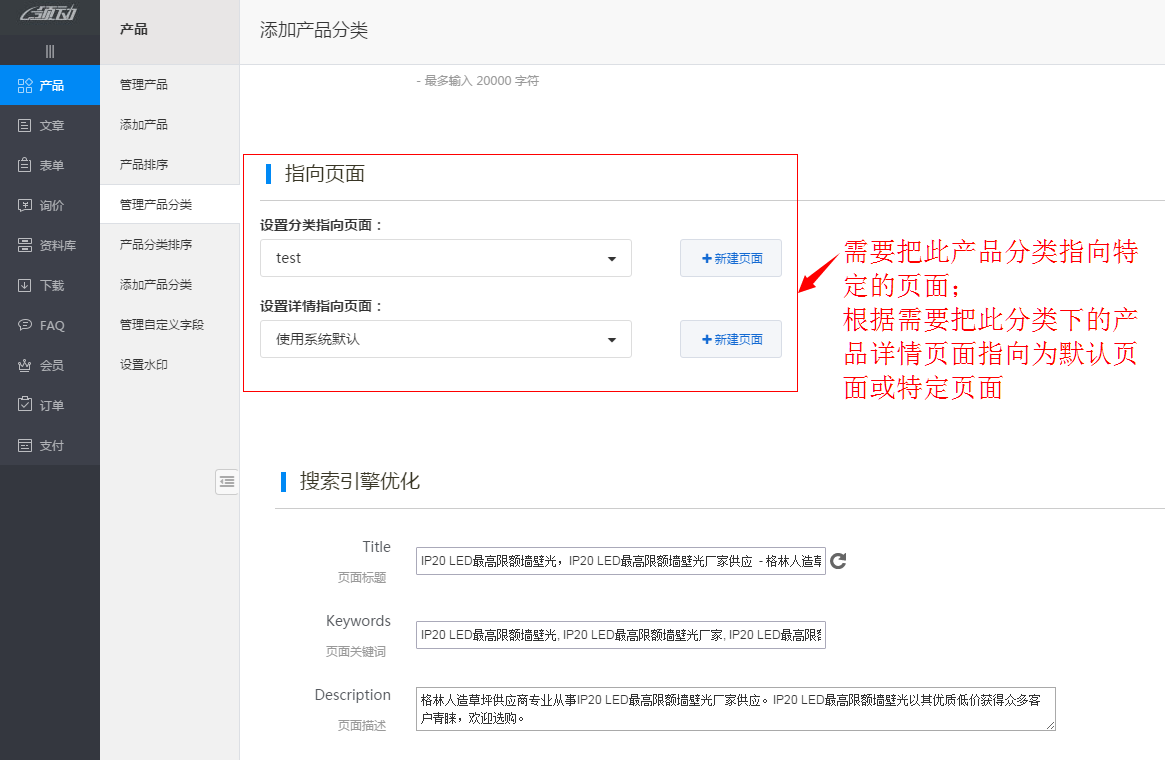
Task: Open the 资料库 section
Action: click(50, 245)
